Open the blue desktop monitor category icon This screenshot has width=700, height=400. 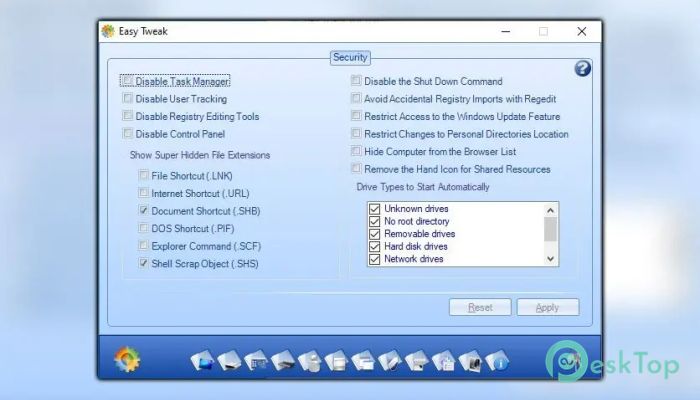tap(202, 360)
